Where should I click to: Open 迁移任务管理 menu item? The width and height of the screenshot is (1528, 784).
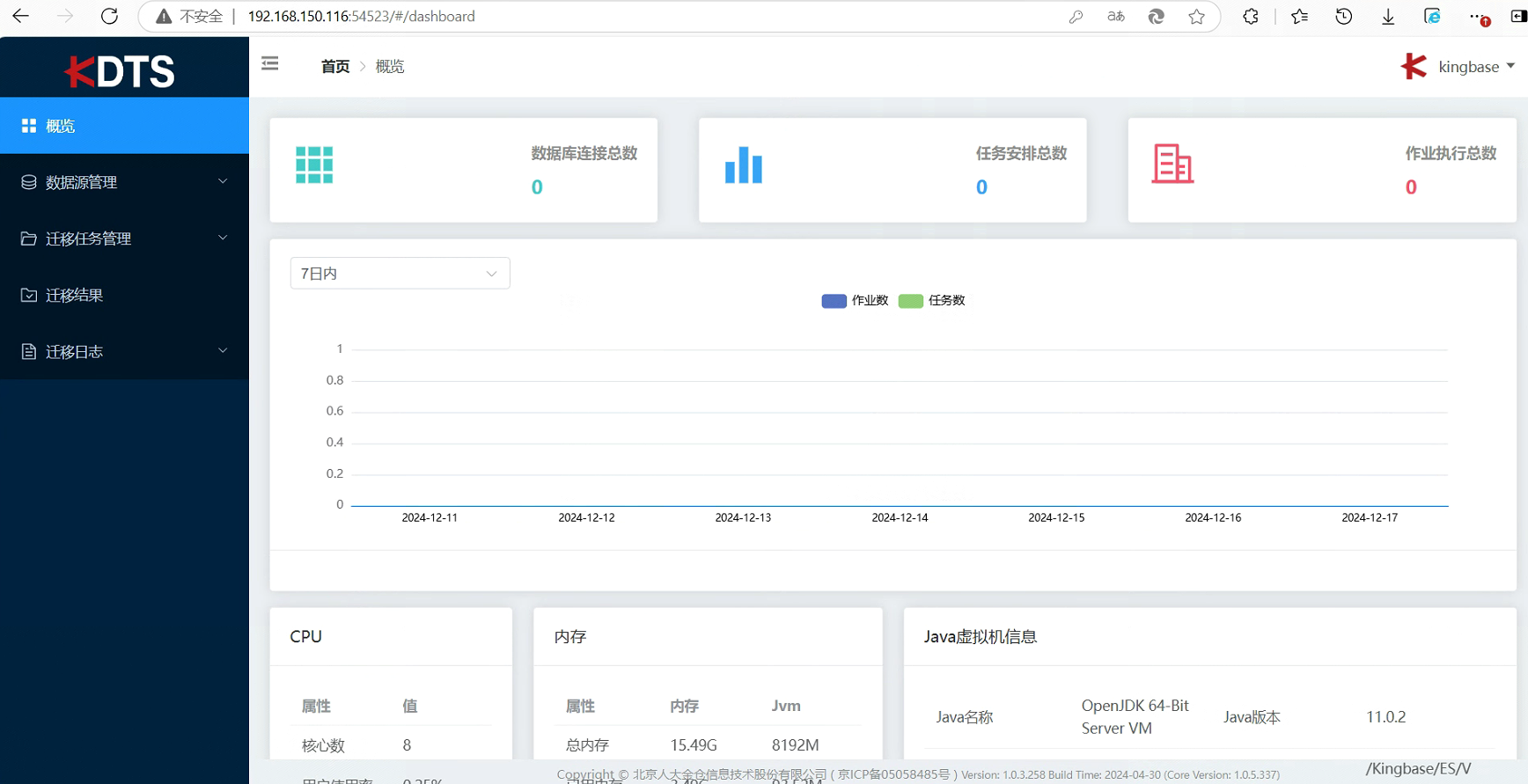click(124, 238)
